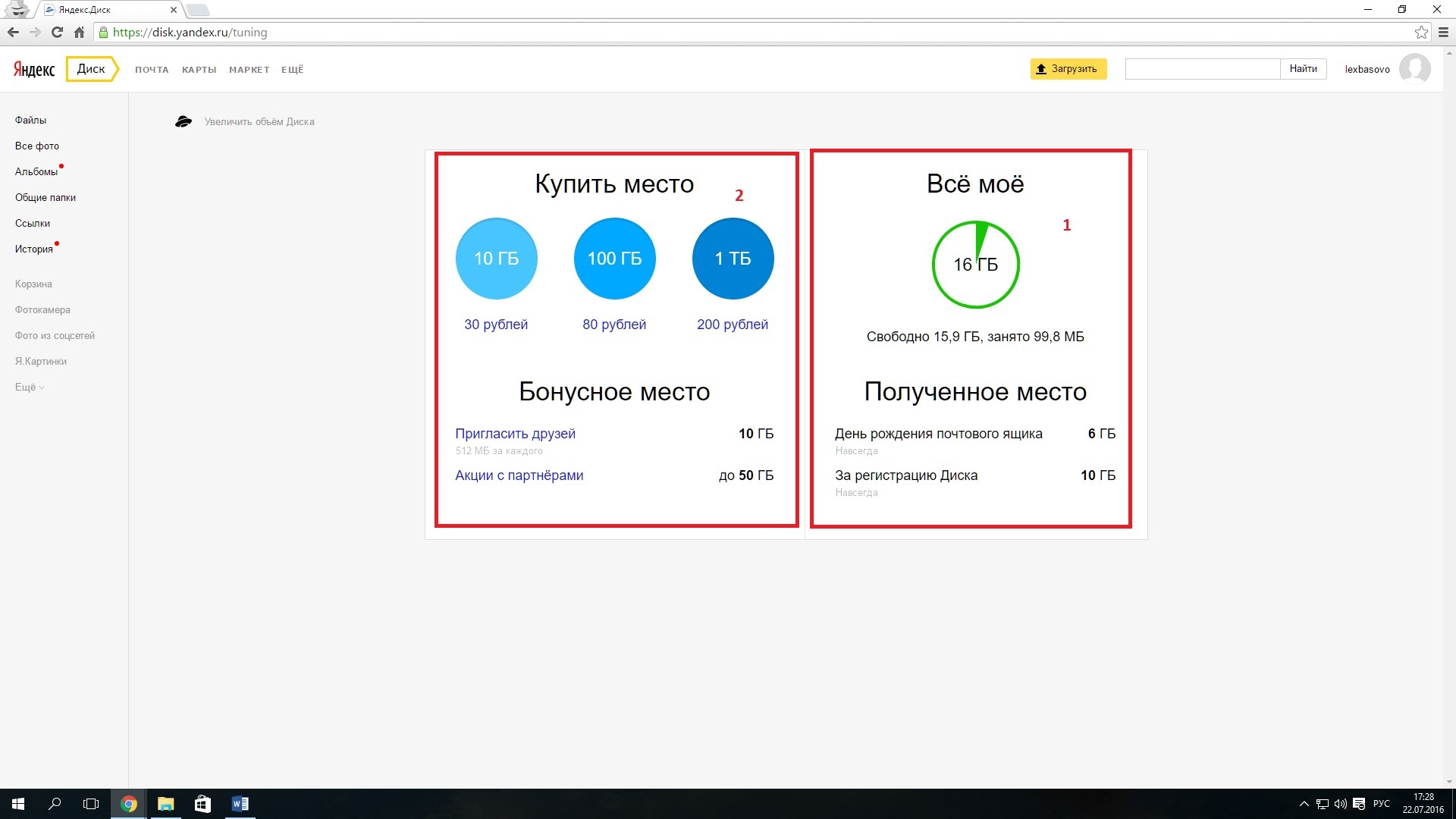This screenshot has width=1456, height=819.
Task: Click the text 'За регистрацию Диска'
Action: tap(906, 475)
